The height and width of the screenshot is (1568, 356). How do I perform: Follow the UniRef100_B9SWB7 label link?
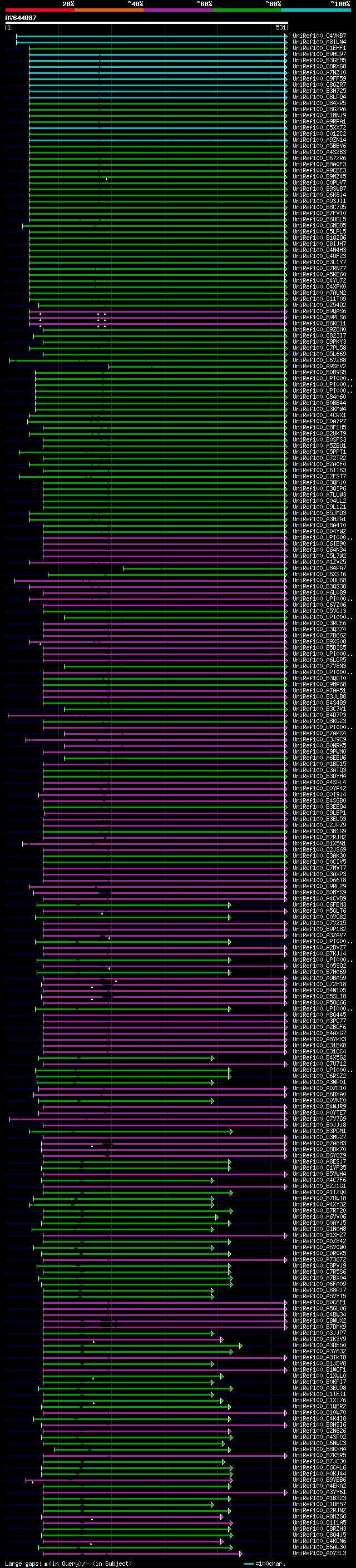coord(319,189)
